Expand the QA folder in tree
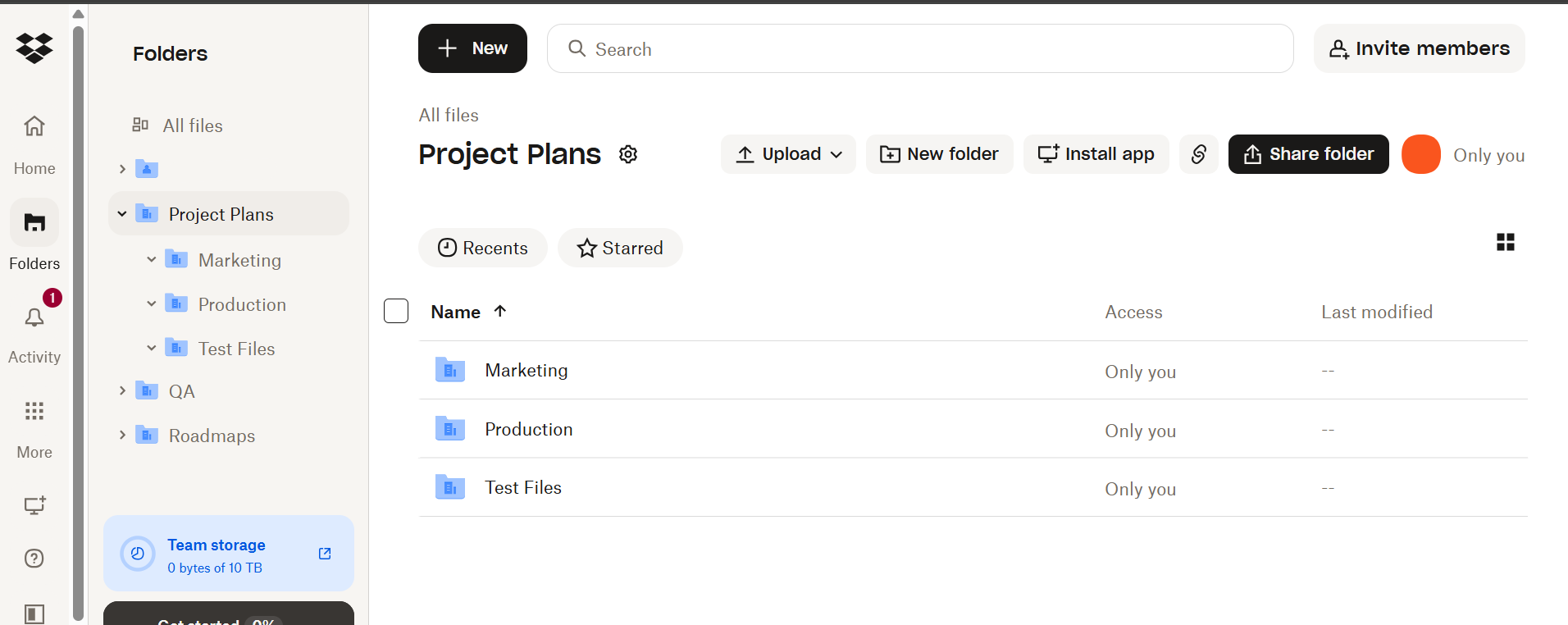The height and width of the screenshot is (625, 1568). coord(122,391)
